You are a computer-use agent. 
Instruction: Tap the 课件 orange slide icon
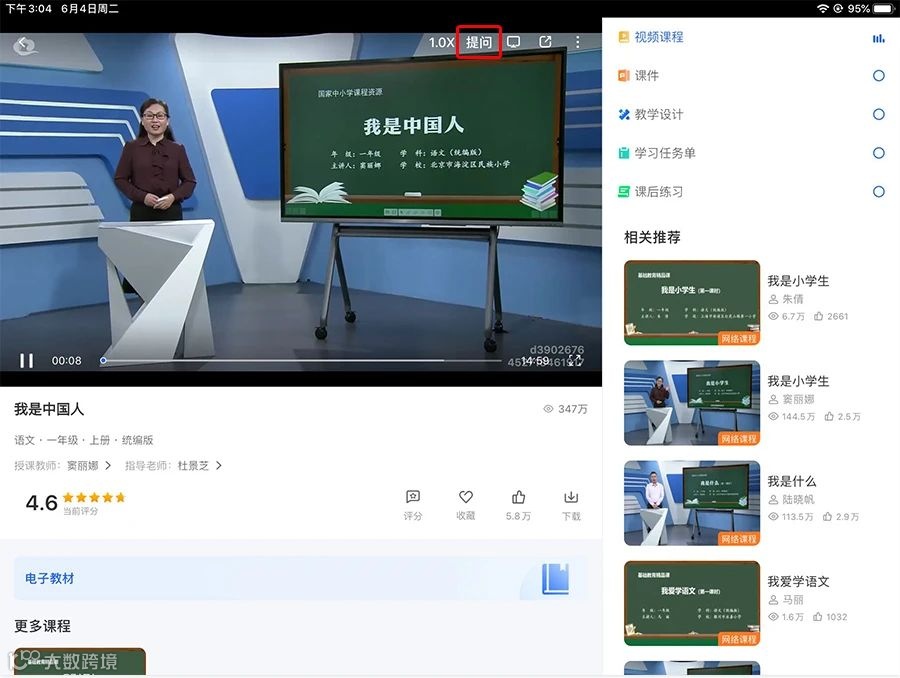tap(623, 75)
